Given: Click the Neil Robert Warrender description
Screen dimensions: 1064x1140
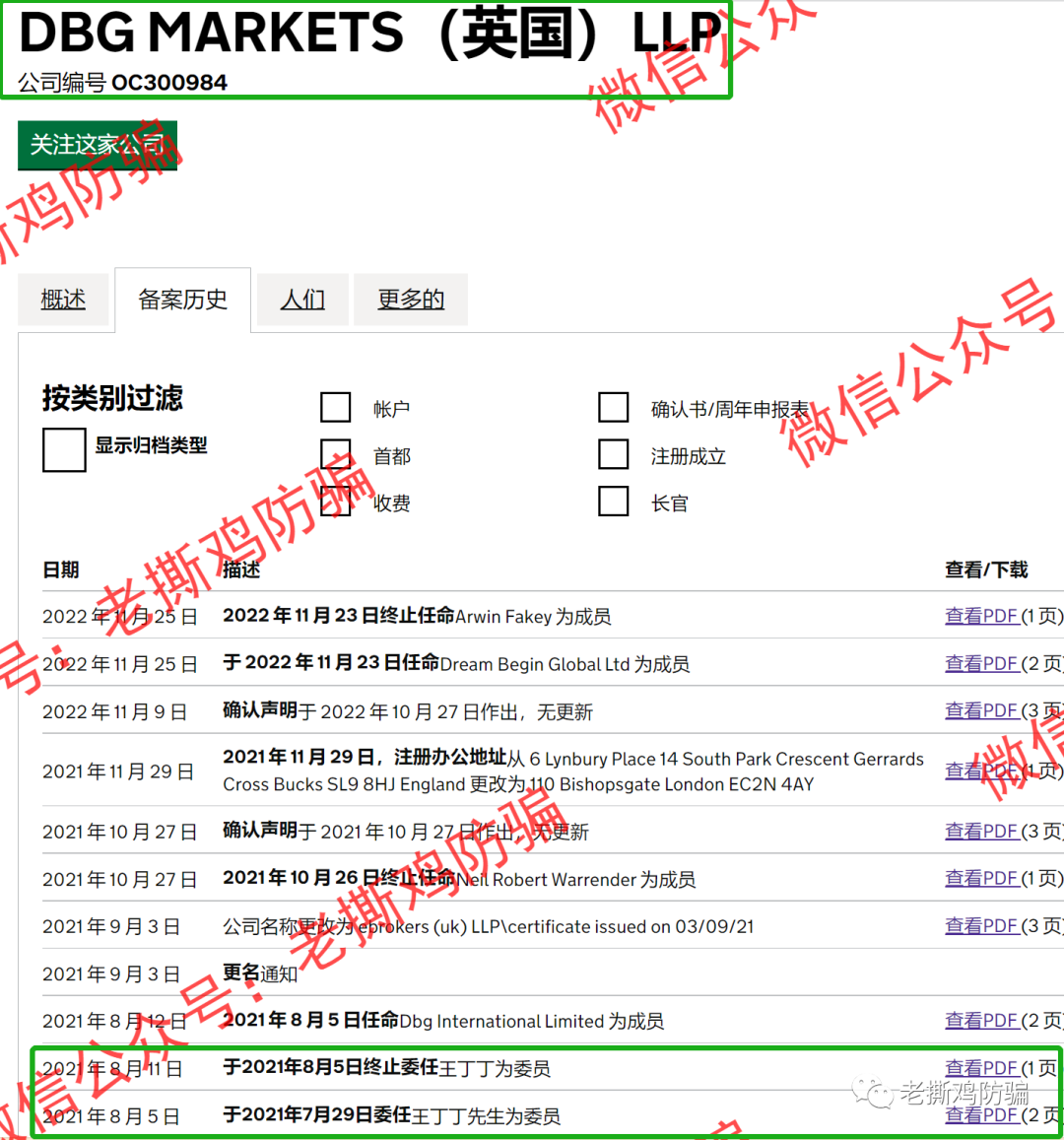Looking at the screenshot, I should point(459,878).
